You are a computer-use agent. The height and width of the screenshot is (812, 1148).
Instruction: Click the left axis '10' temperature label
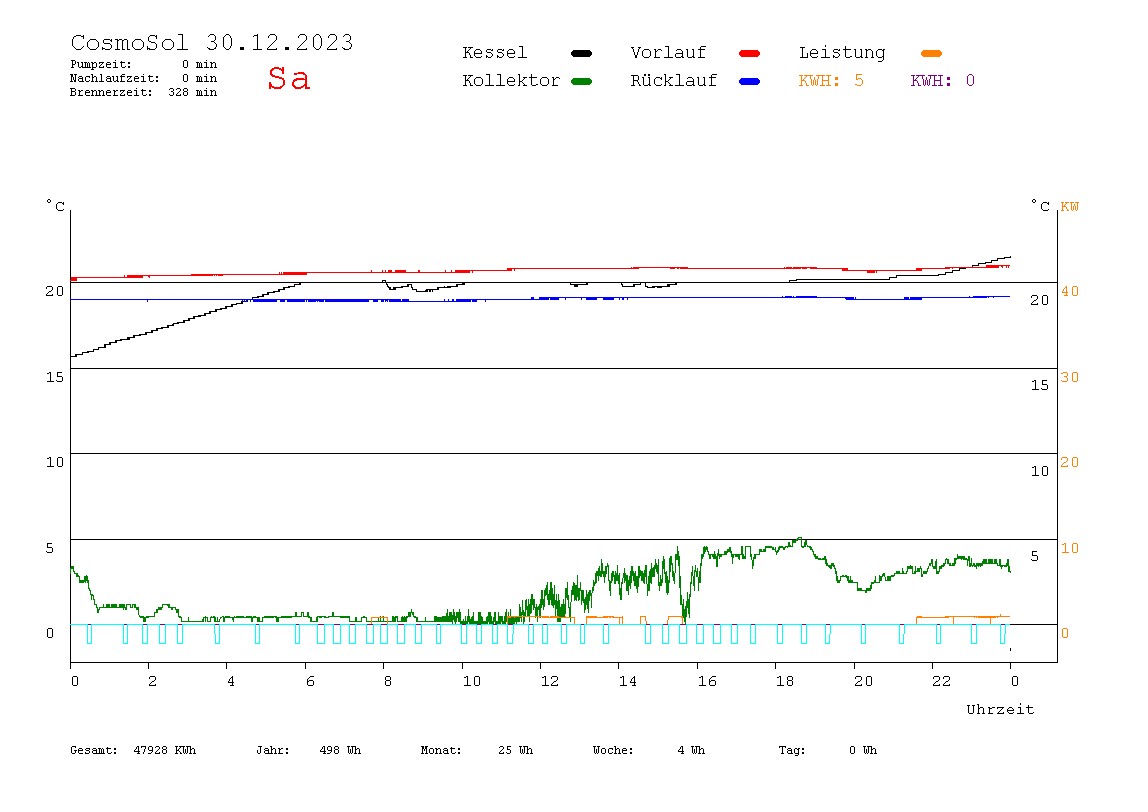point(55,462)
